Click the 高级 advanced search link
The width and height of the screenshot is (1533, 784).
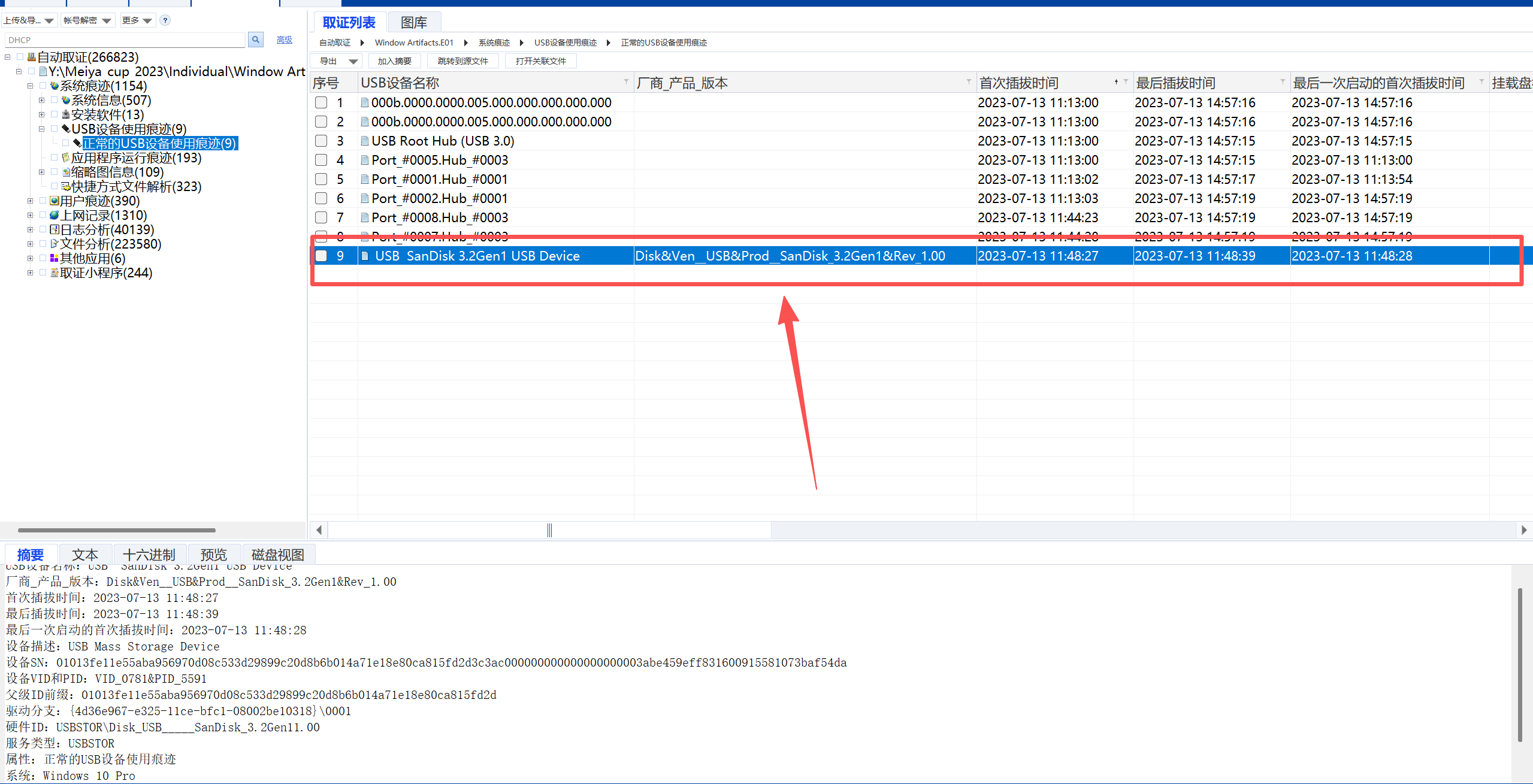284,40
